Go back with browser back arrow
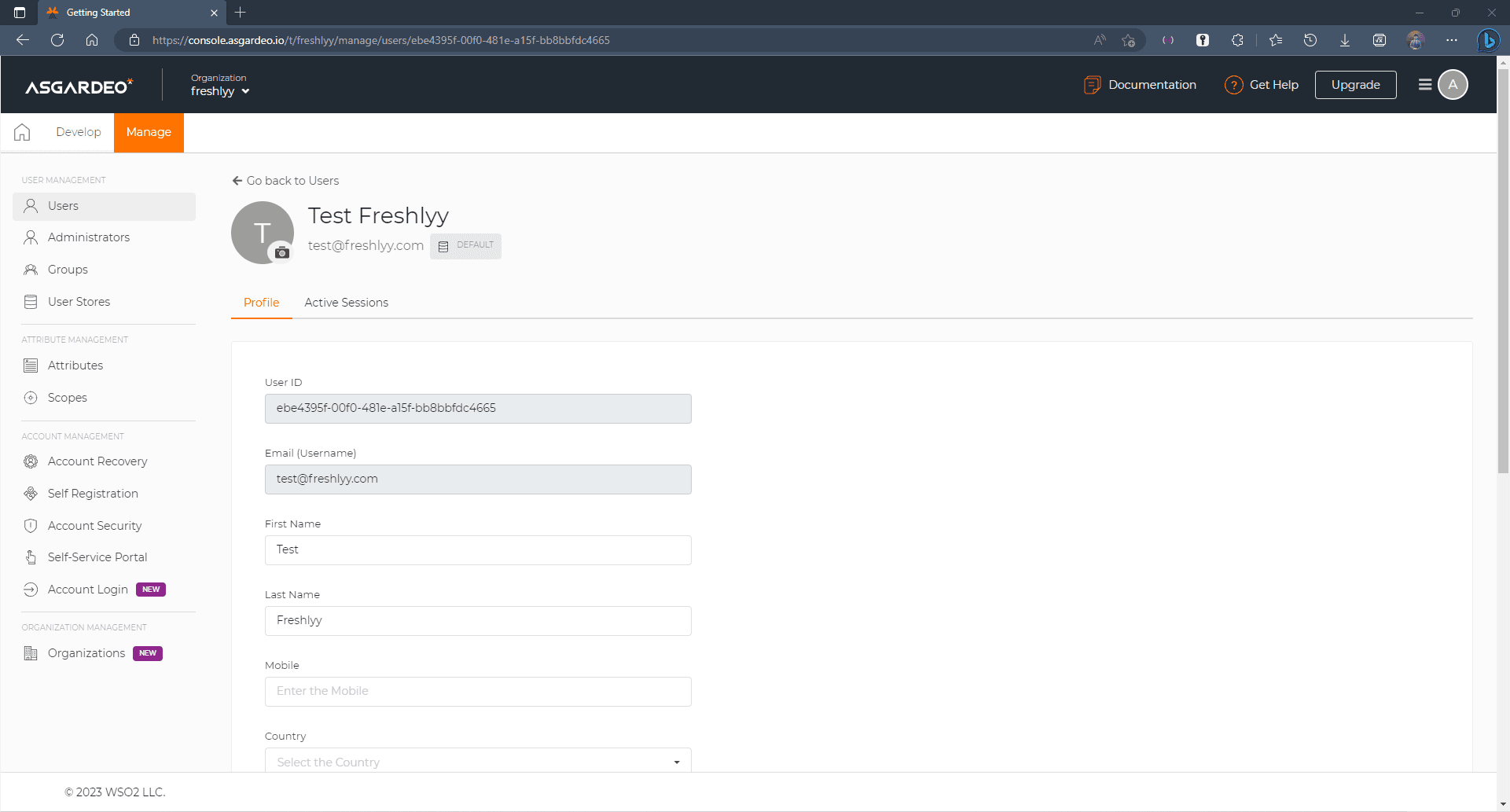 (x=23, y=40)
